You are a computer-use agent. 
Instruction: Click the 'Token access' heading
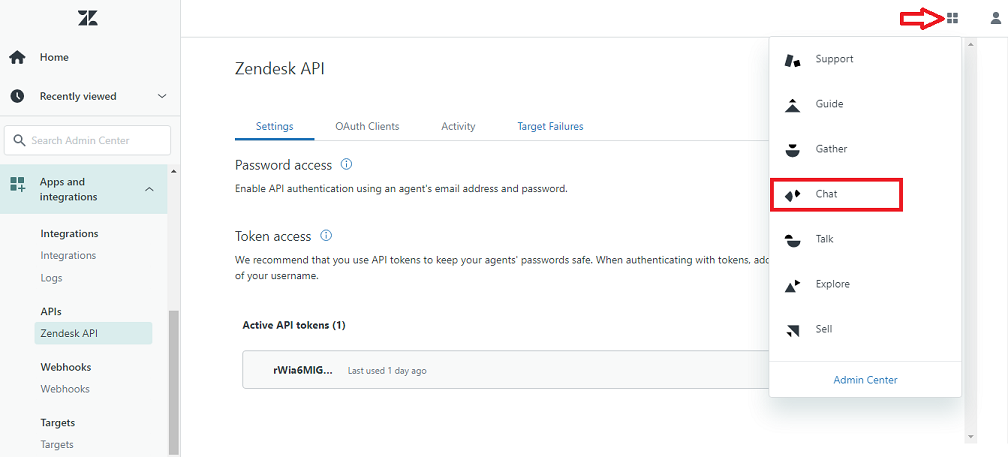[x=273, y=237]
